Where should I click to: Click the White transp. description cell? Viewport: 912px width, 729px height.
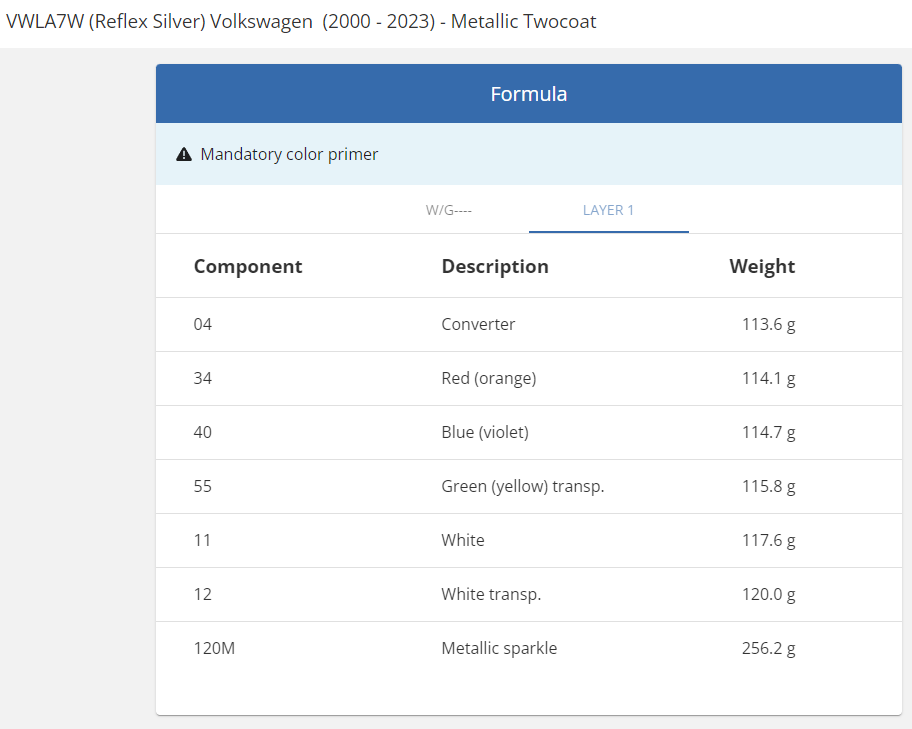pos(491,595)
